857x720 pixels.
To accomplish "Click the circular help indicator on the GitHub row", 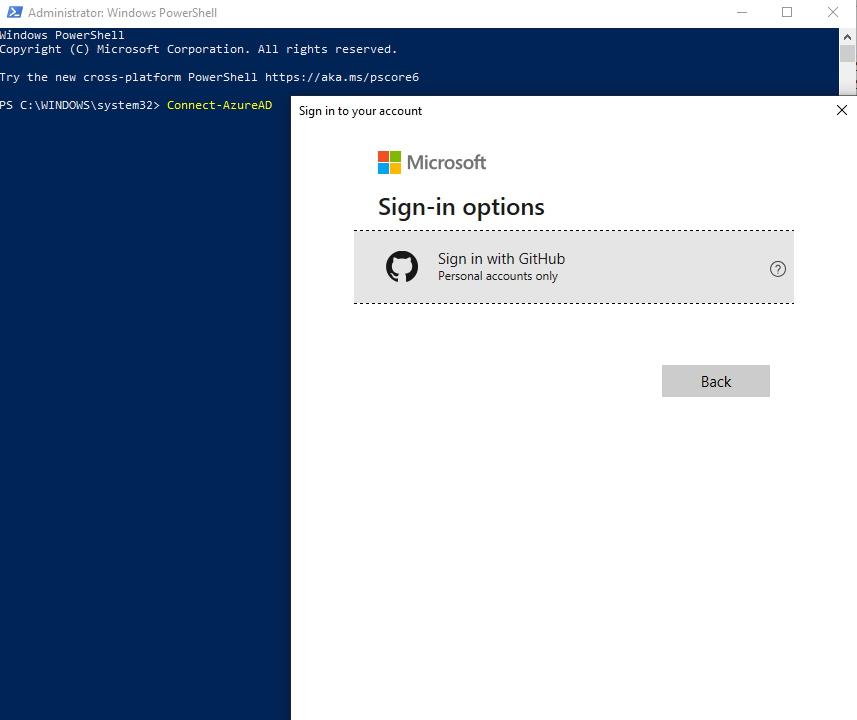I will tap(777, 268).
